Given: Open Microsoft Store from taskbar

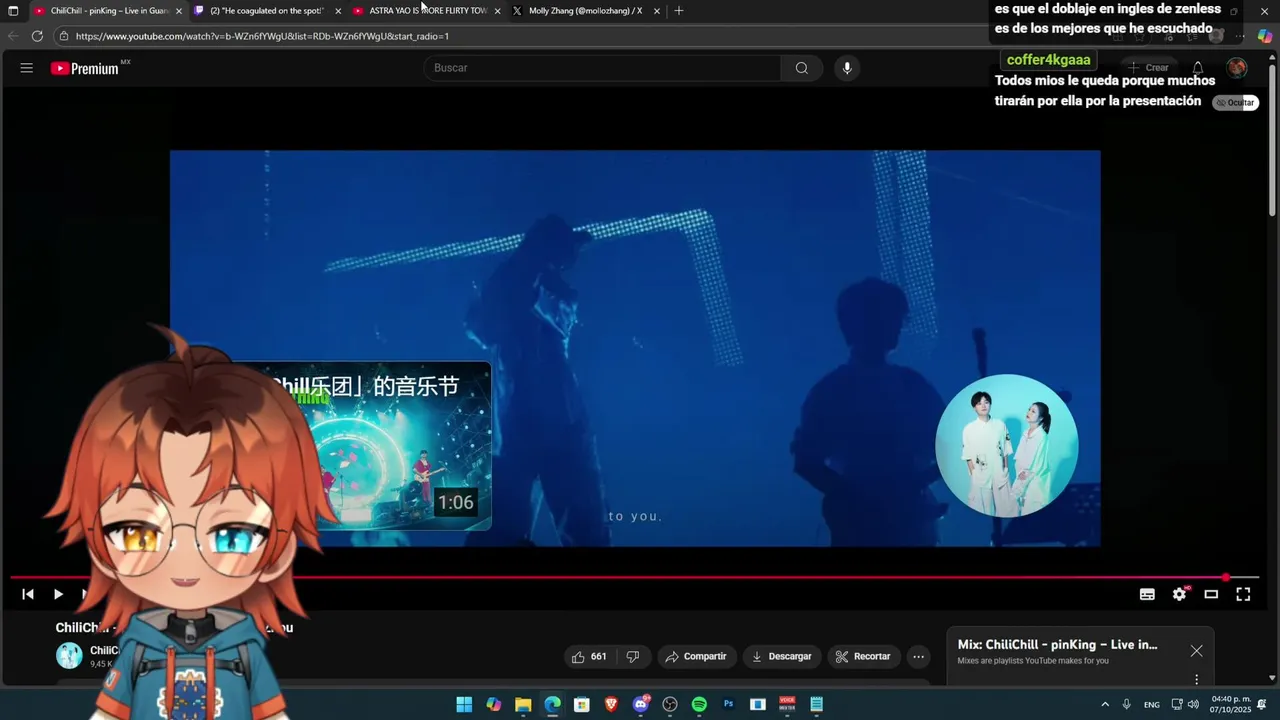Looking at the screenshot, I should coord(581,704).
